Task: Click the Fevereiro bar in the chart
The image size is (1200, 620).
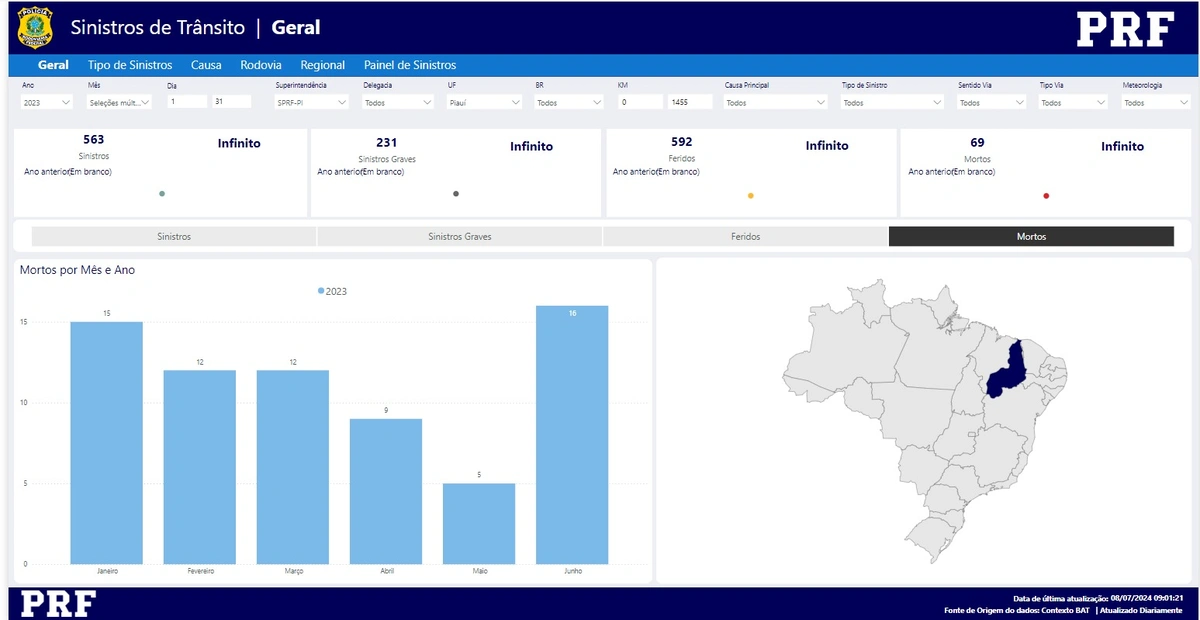Action: pos(200,467)
